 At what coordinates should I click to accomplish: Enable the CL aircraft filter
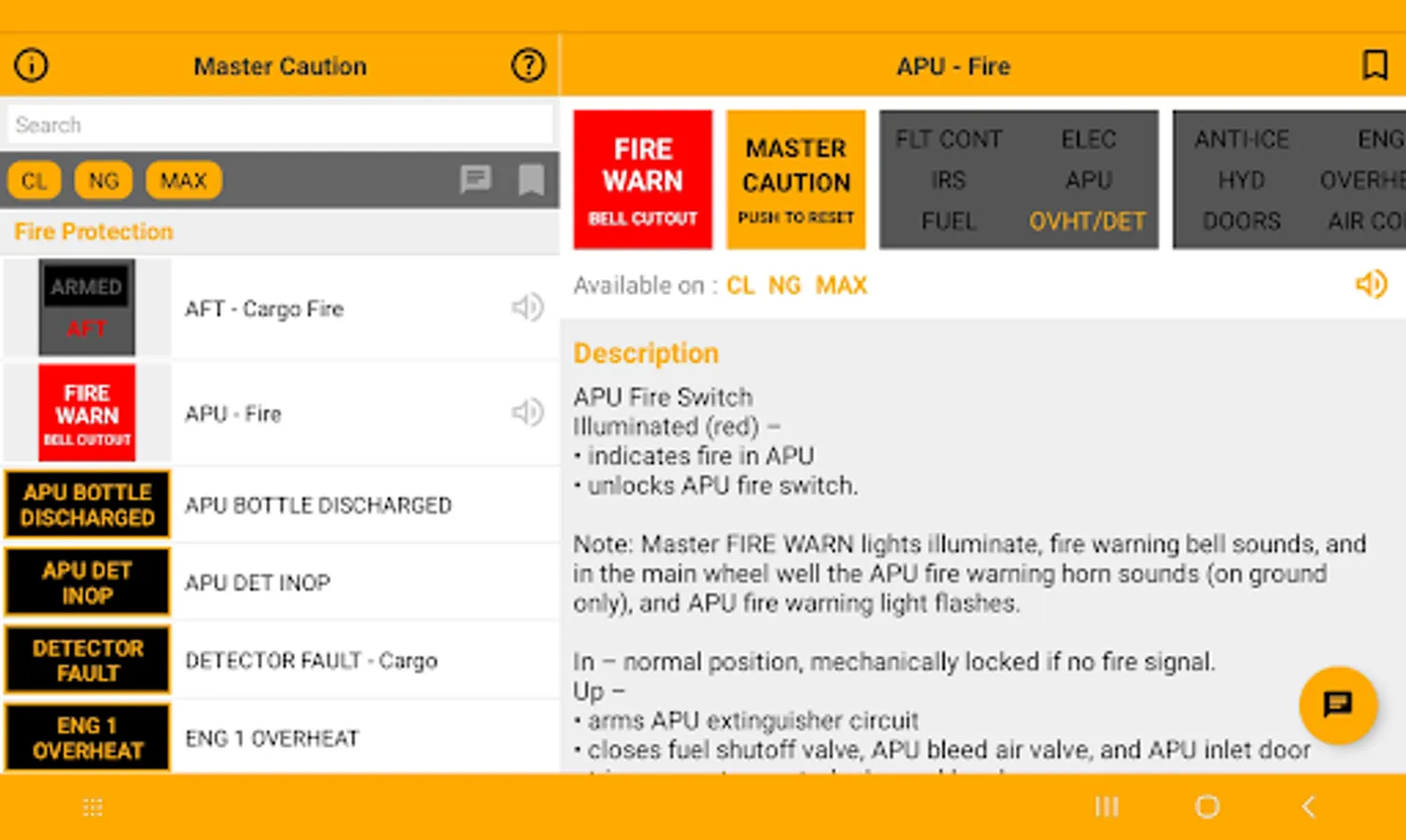tap(34, 180)
